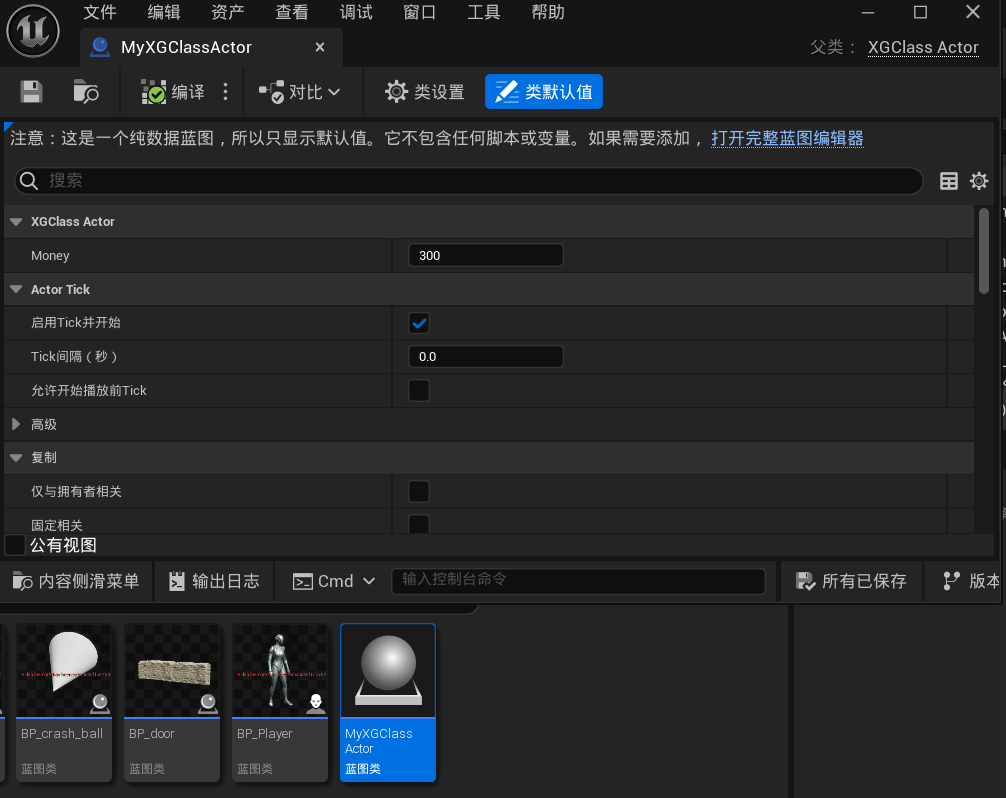Browse to this asset in Content Browser
Viewport: 1006px width, 798px height.
click(85, 91)
